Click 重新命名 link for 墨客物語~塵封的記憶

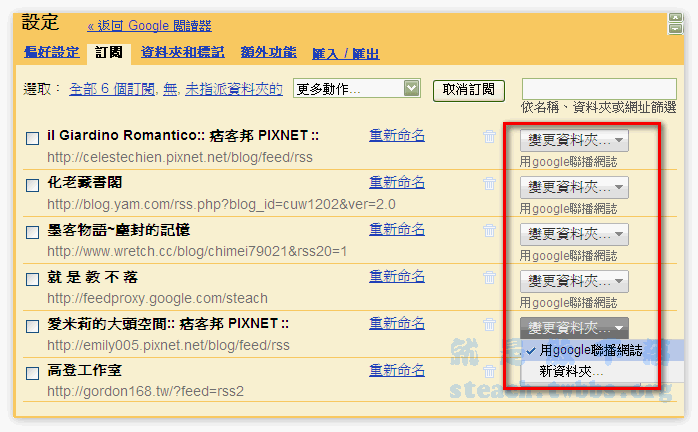(397, 229)
